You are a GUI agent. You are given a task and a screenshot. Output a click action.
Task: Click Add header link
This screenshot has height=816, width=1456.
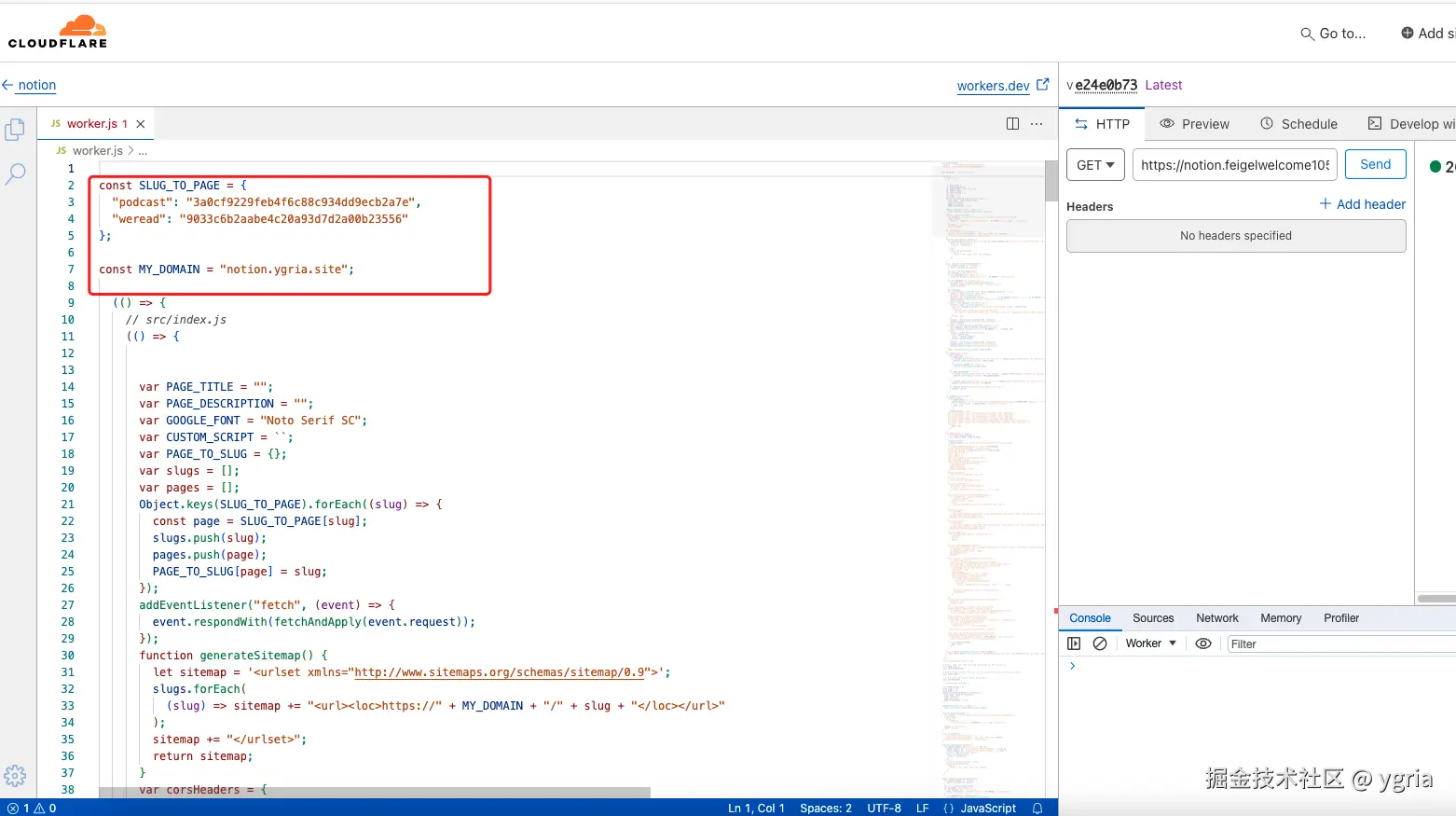[x=1363, y=204]
